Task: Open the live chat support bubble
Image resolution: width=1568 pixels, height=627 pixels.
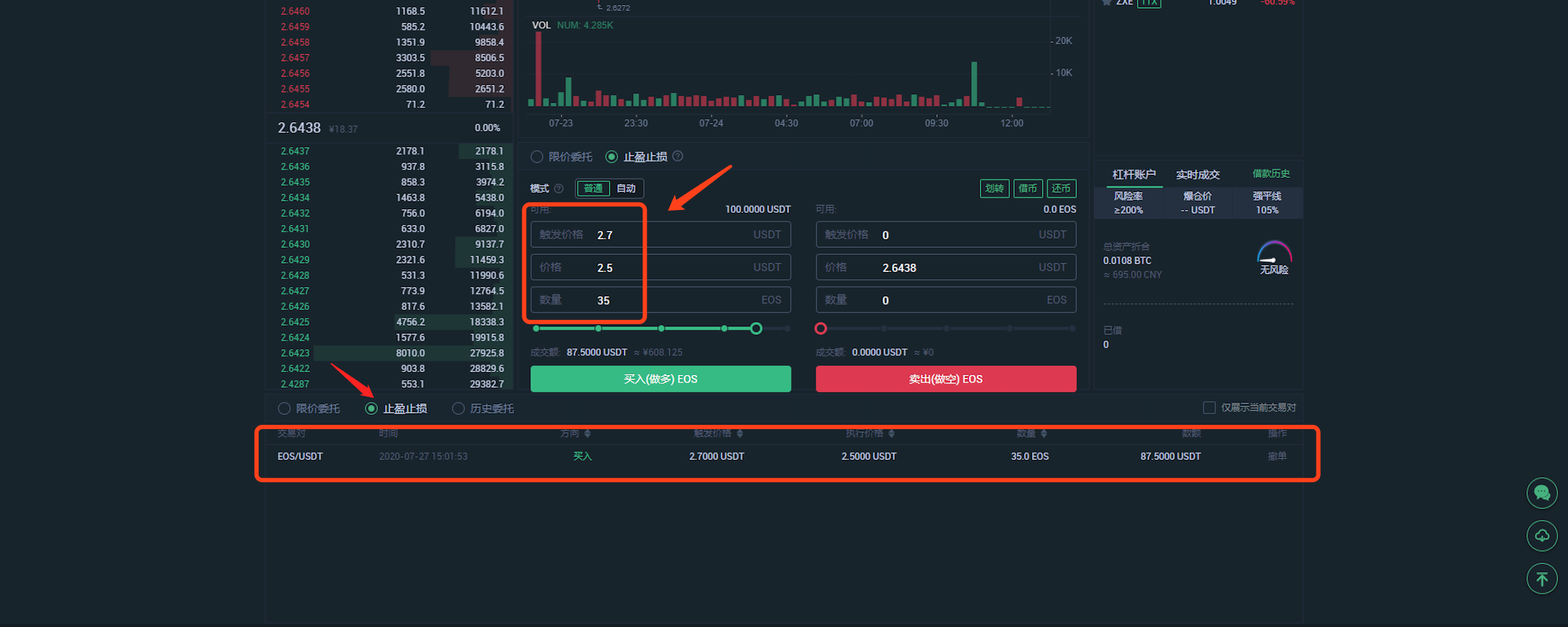Action: (x=1542, y=493)
